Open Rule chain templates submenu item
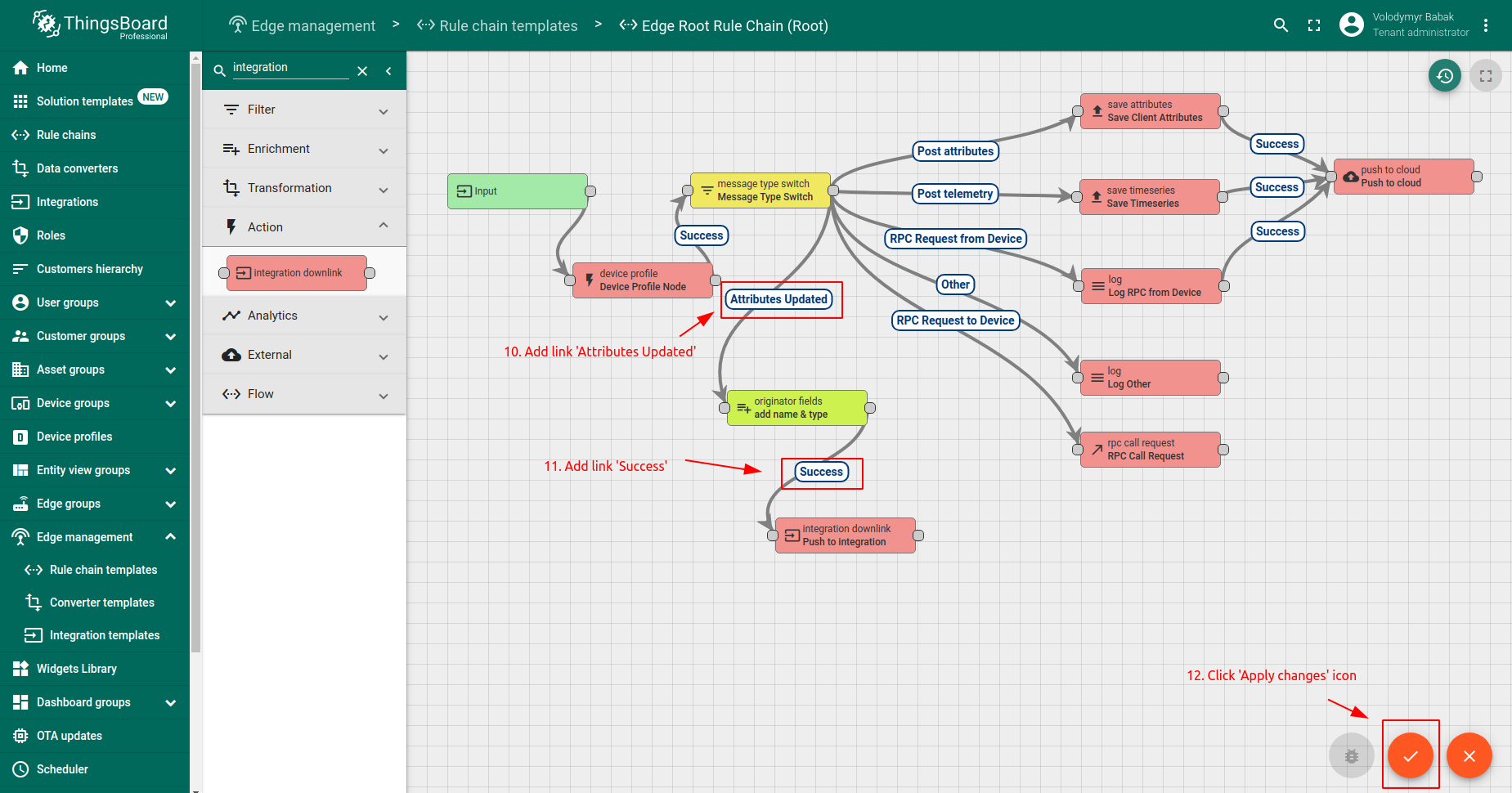The image size is (1512, 793). pos(95,570)
